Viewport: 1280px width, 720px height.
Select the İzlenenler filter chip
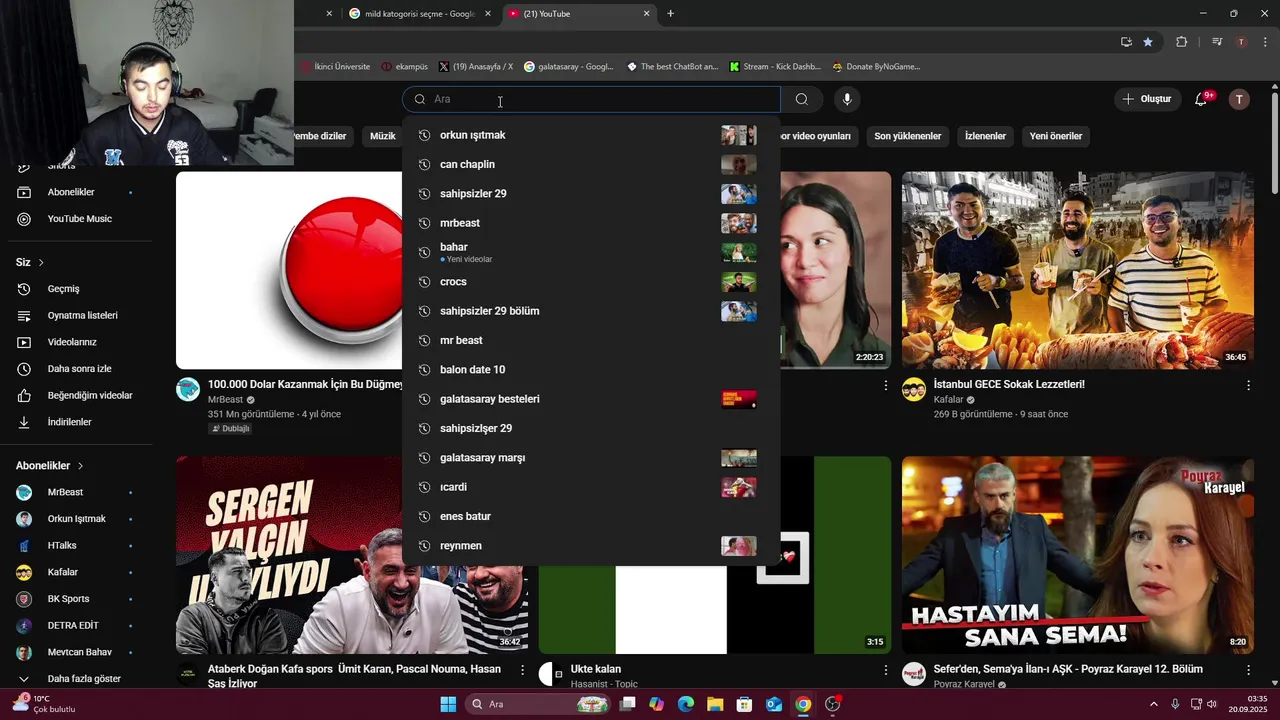(985, 136)
